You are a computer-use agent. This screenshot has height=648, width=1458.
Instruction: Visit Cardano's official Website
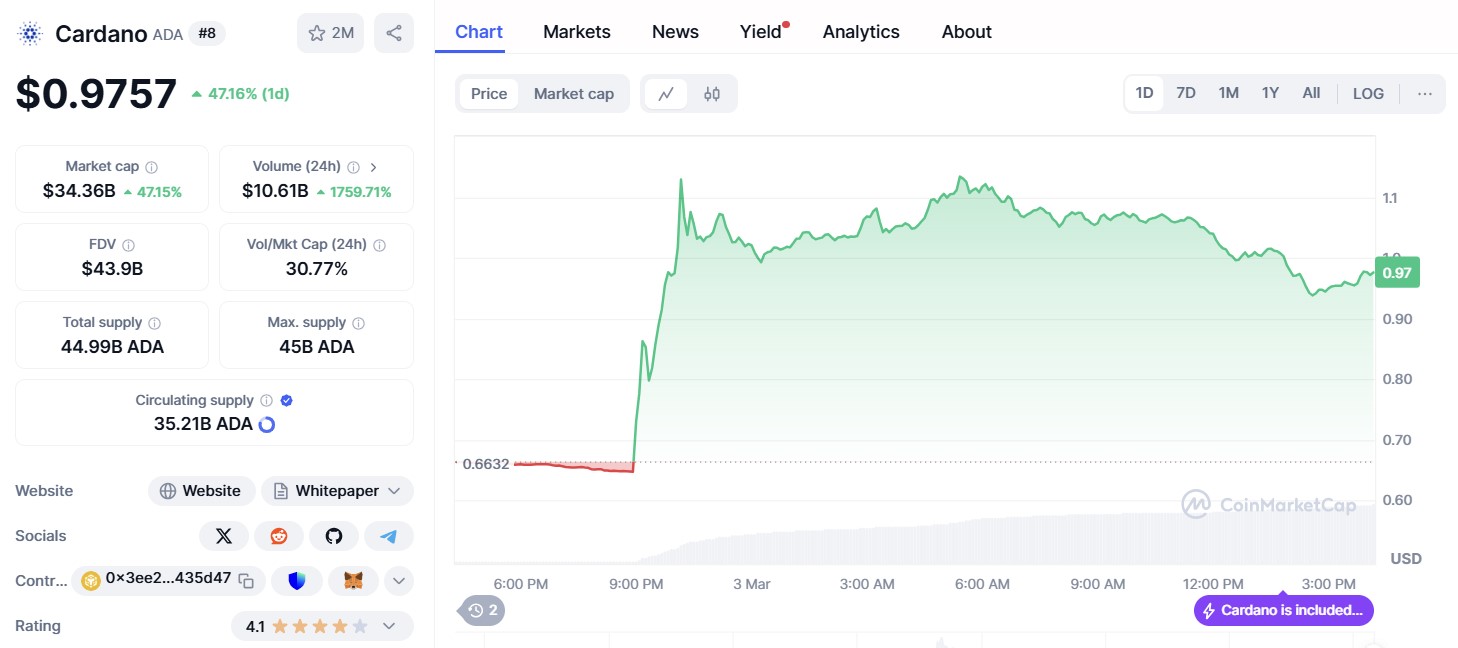pyautogui.click(x=201, y=490)
